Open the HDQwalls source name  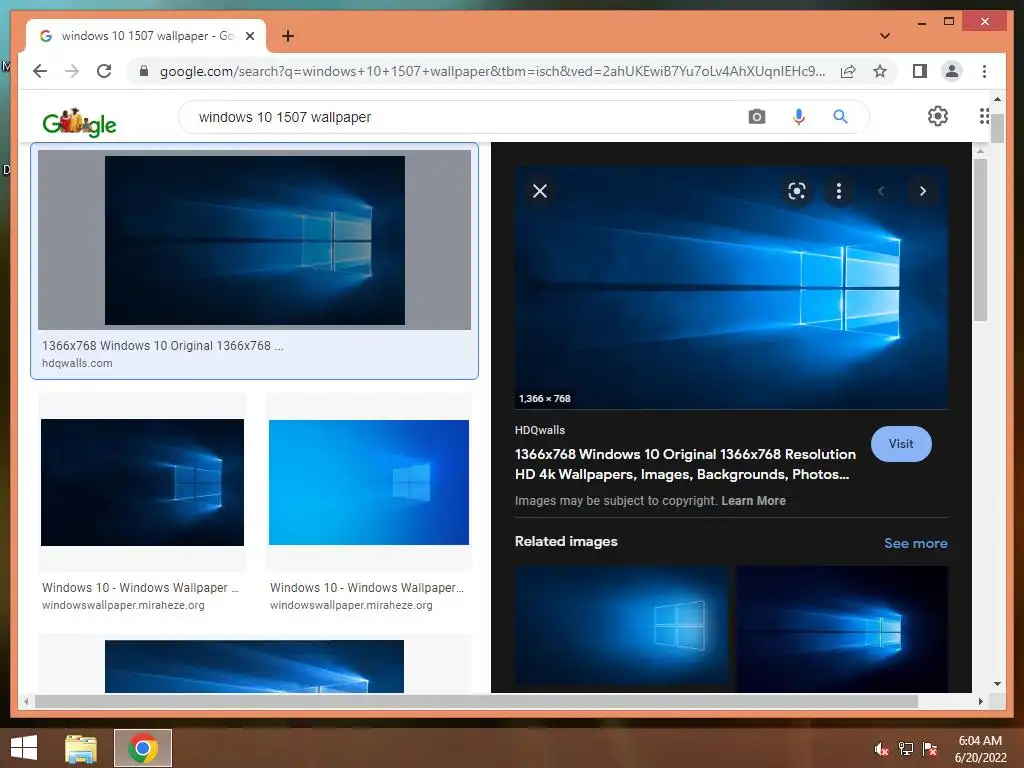(539, 430)
